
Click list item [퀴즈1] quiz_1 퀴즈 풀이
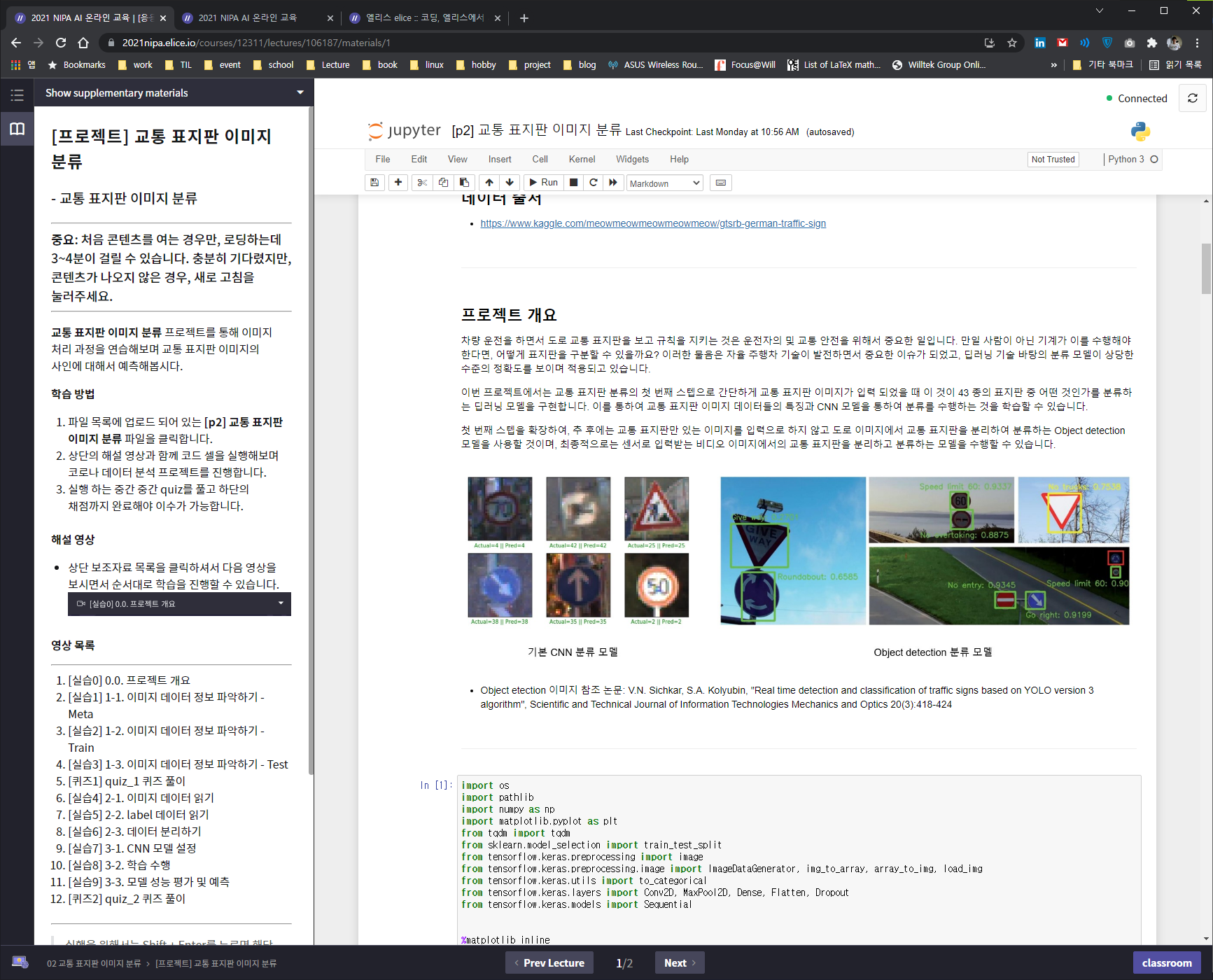click(127, 781)
